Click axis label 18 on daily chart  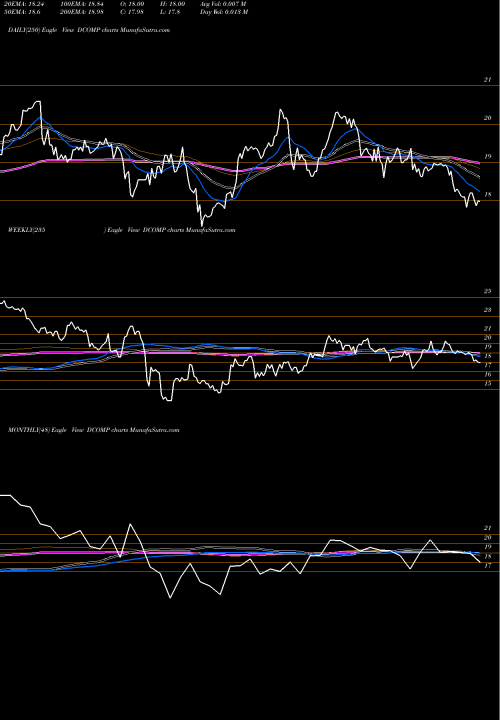click(x=488, y=195)
